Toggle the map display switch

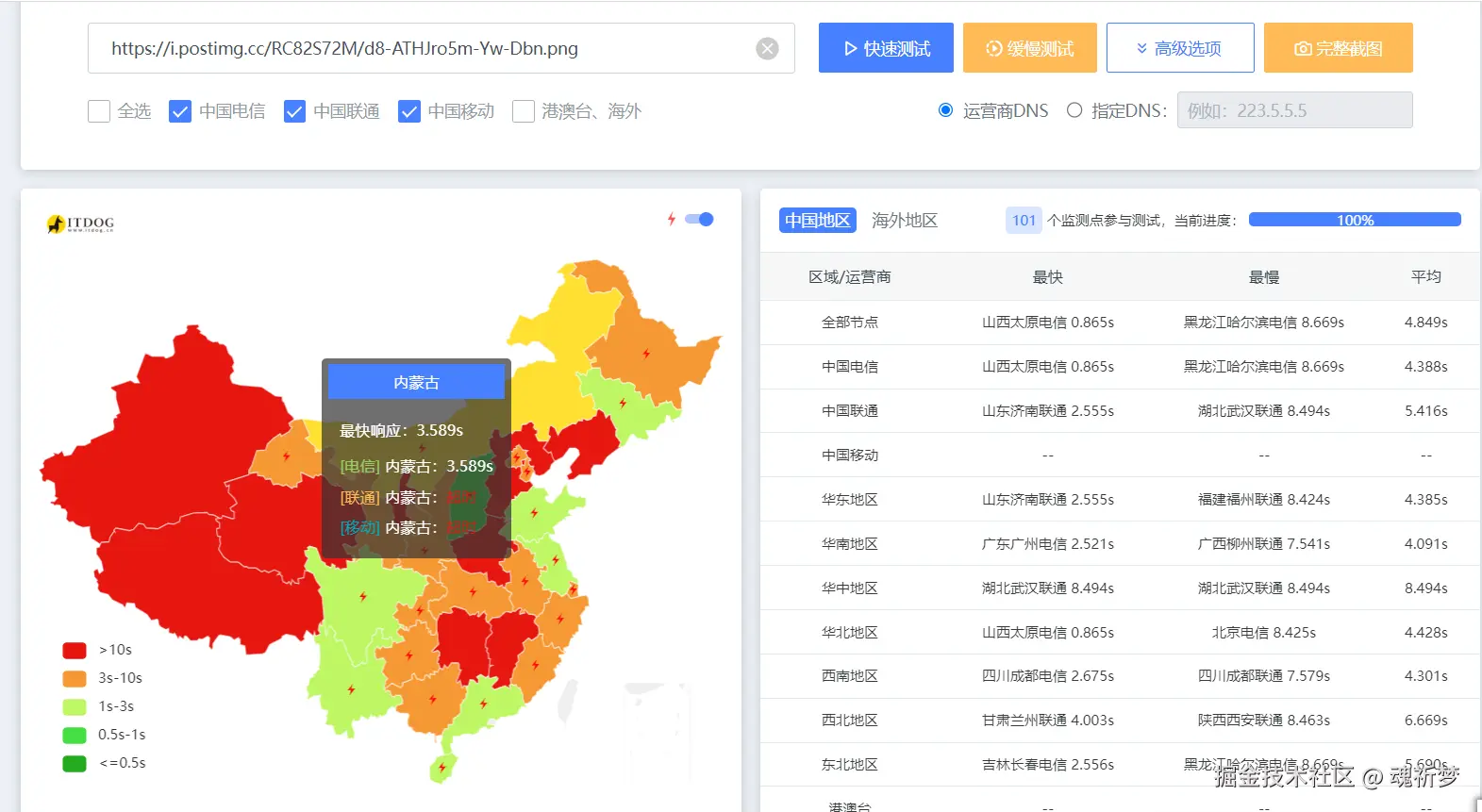click(699, 219)
